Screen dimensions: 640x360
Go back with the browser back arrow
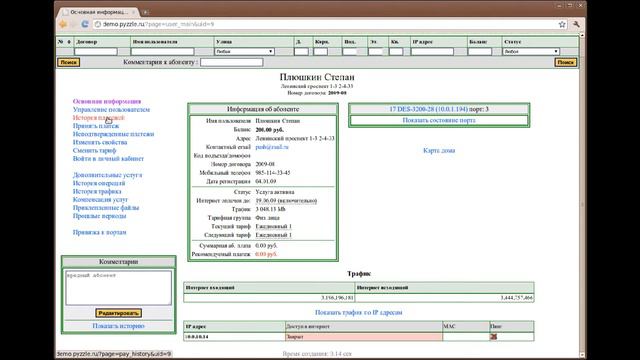click(63, 24)
